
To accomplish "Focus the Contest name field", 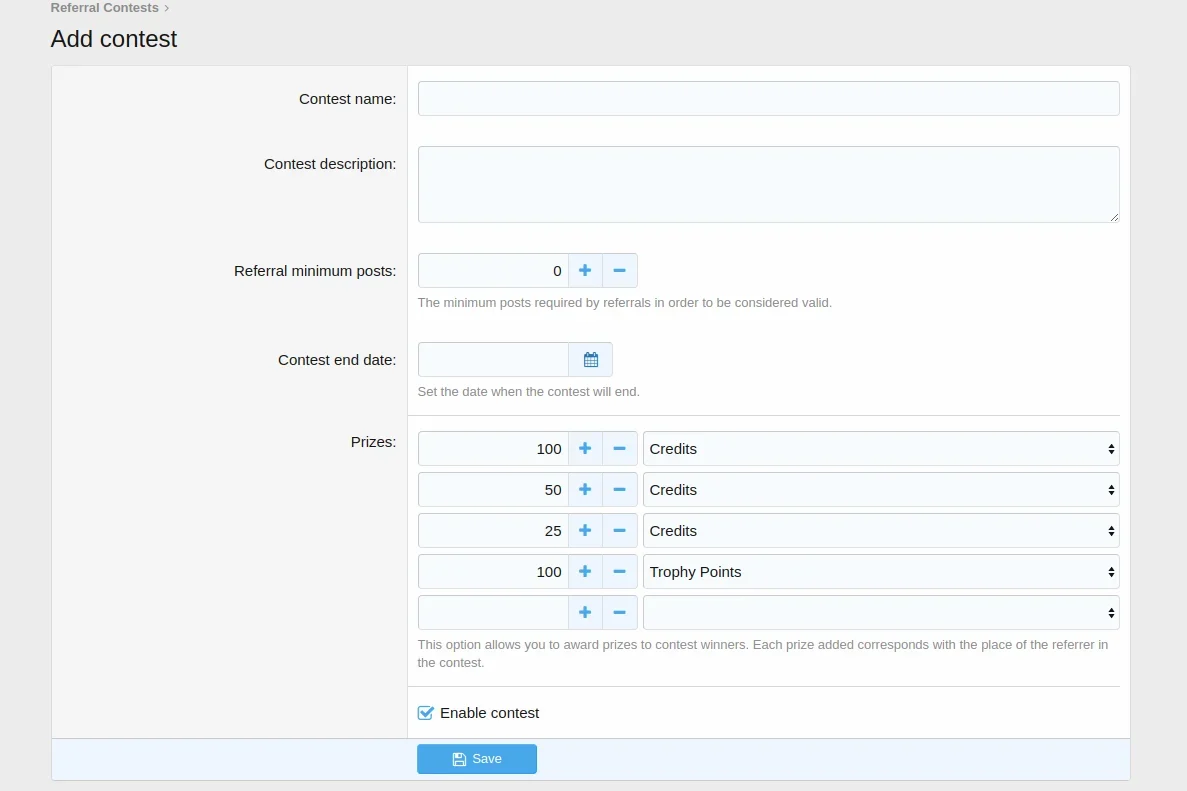I will [x=768, y=99].
